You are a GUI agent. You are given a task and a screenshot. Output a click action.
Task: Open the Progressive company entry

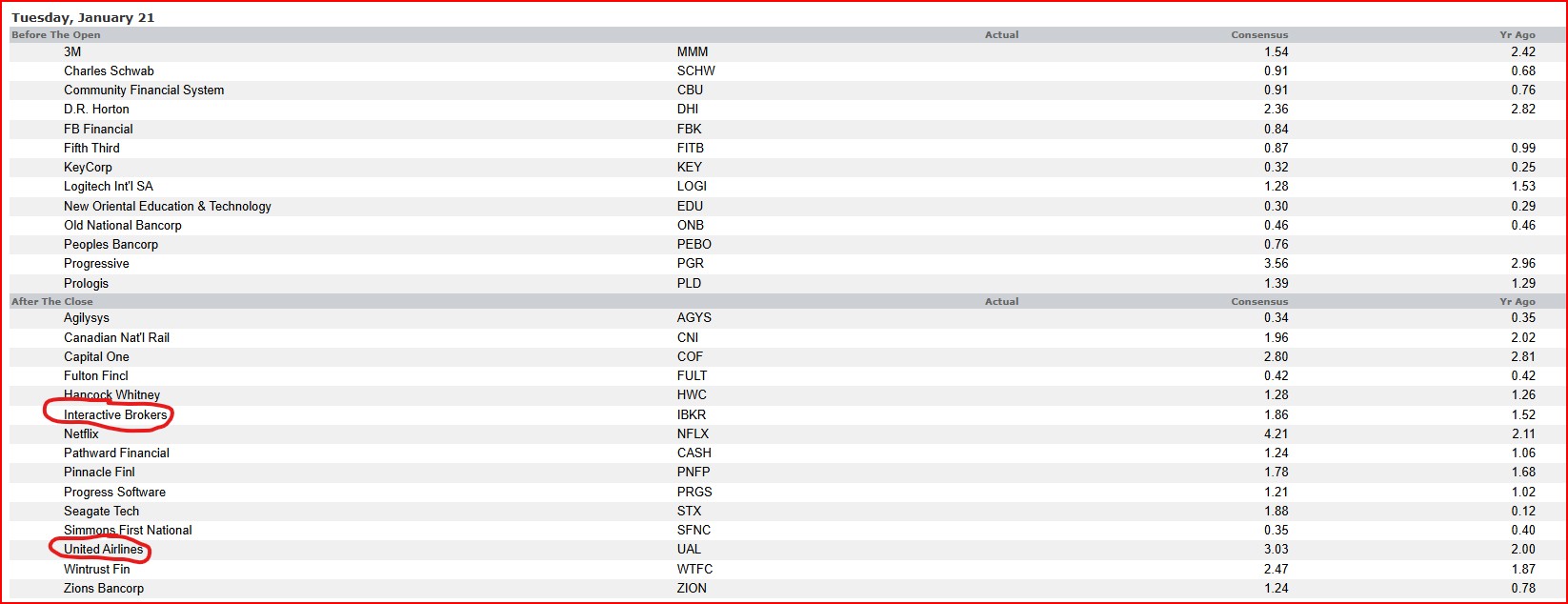click(96, 263)
